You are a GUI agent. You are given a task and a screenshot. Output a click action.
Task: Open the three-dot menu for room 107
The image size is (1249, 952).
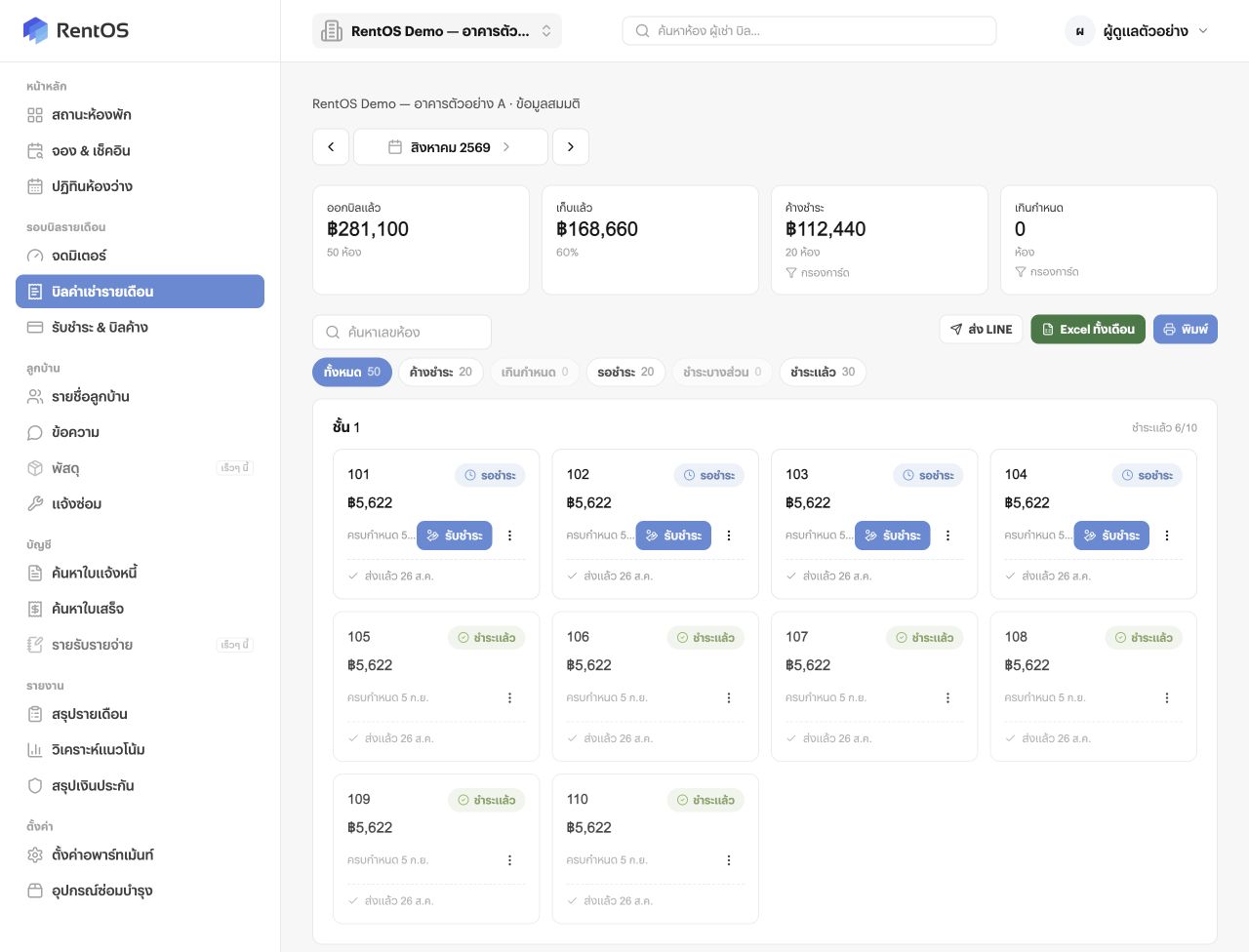(x=947, y=697)
